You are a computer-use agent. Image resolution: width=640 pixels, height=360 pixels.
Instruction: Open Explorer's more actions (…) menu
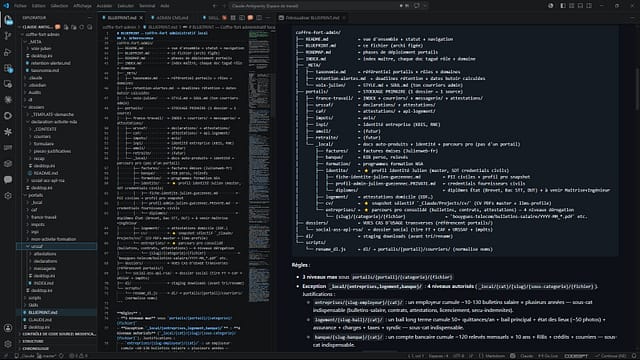pyautogui.click(x=90, y=18)
